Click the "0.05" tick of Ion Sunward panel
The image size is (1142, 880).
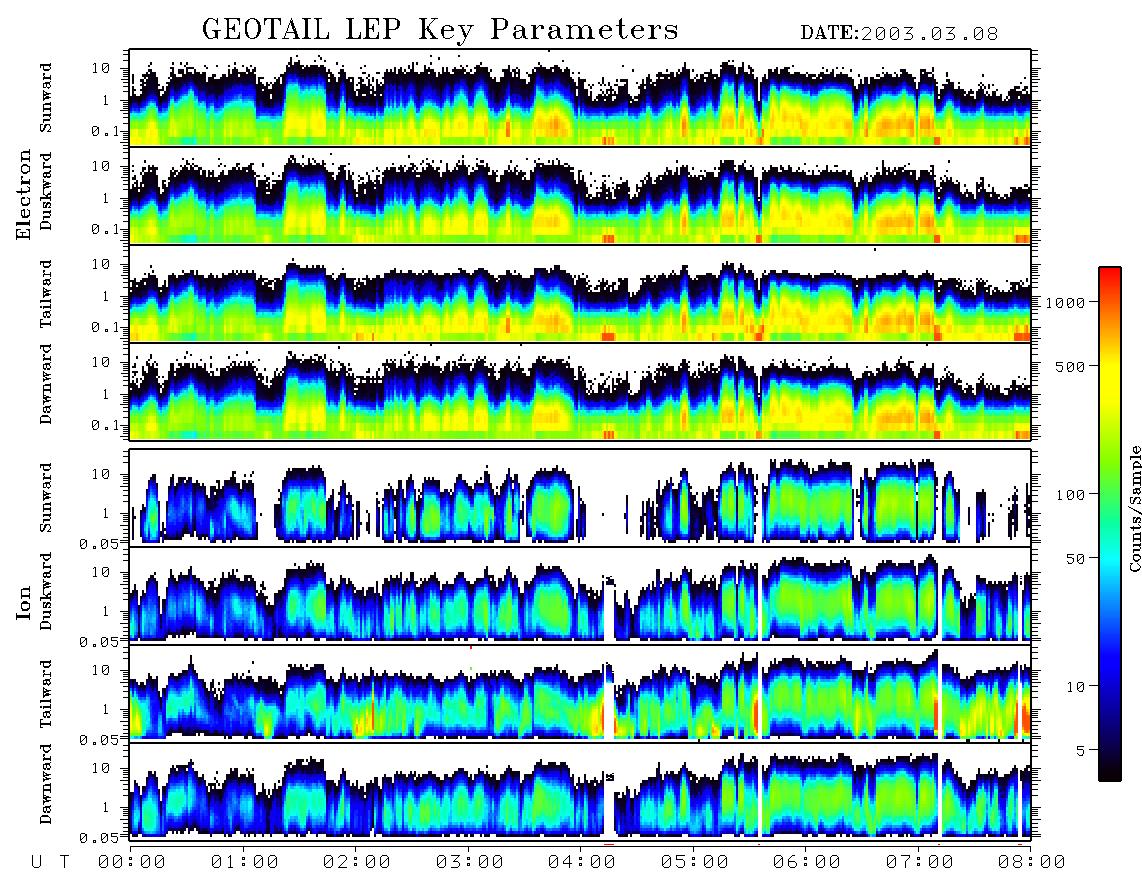[x=98, y=543]
